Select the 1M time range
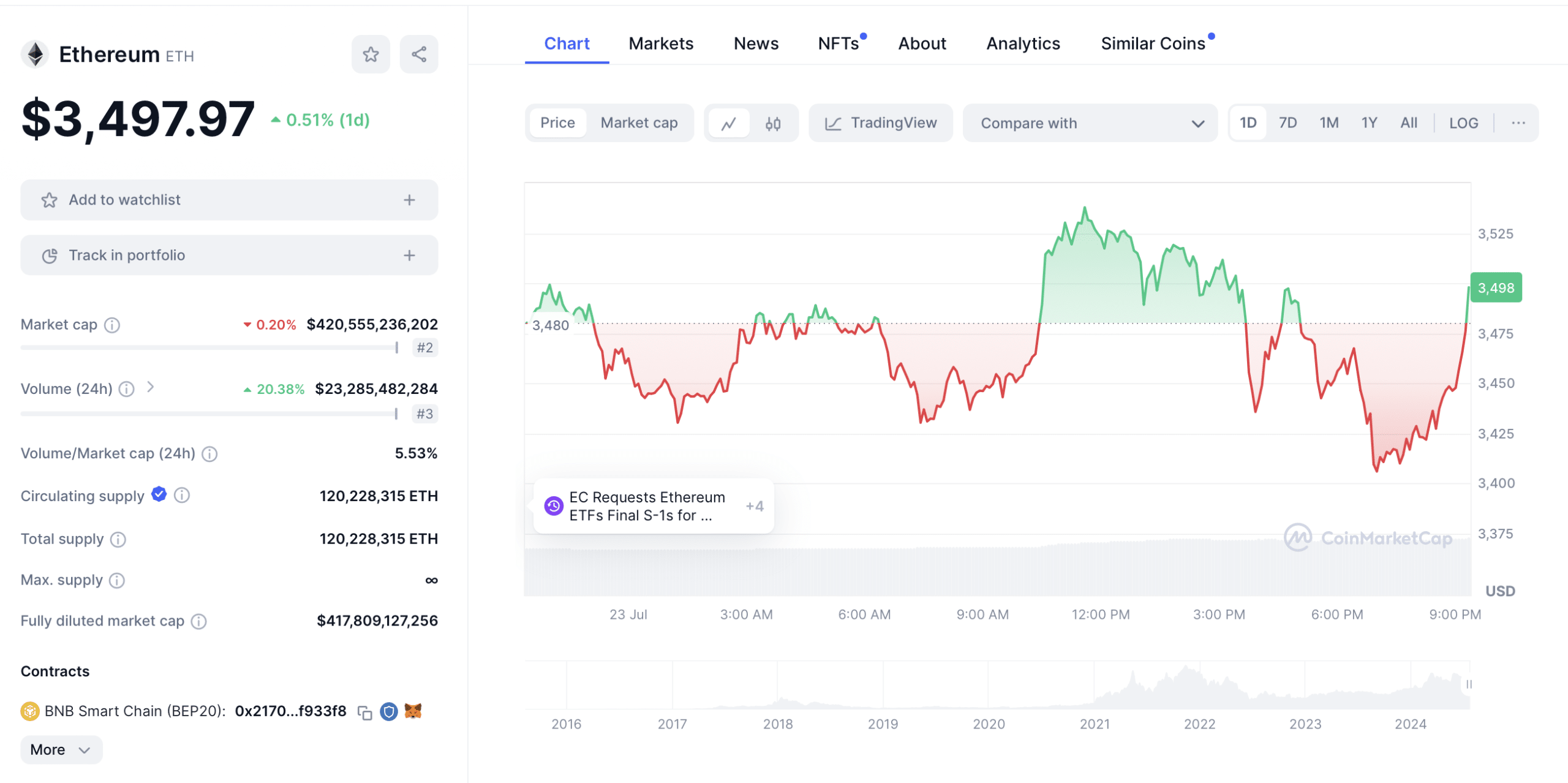Image resolution: width=1568 pixels, height=783 pixels. point(1329,123)
